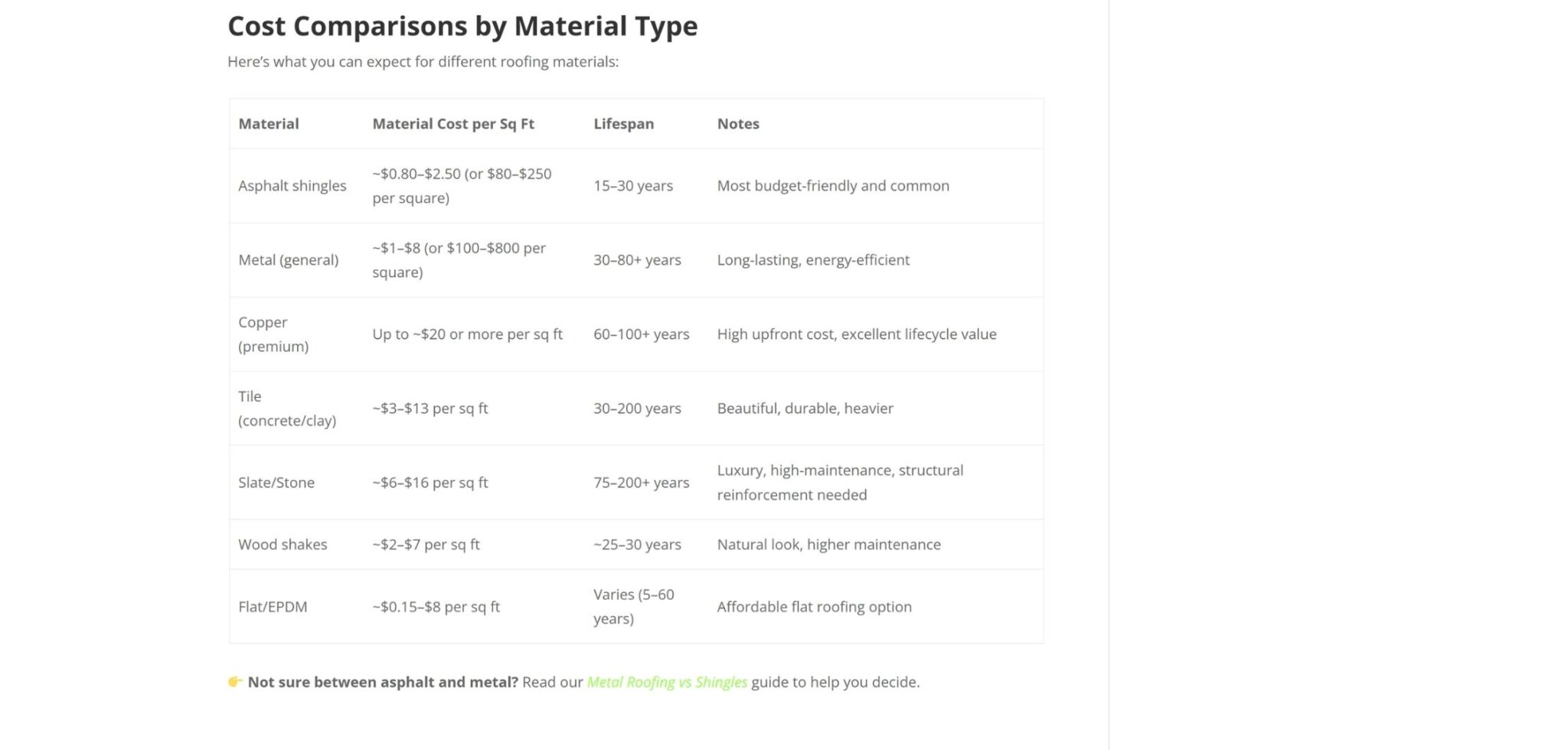Click the 15–30 years lifespan cell

(x=633, y=186)
